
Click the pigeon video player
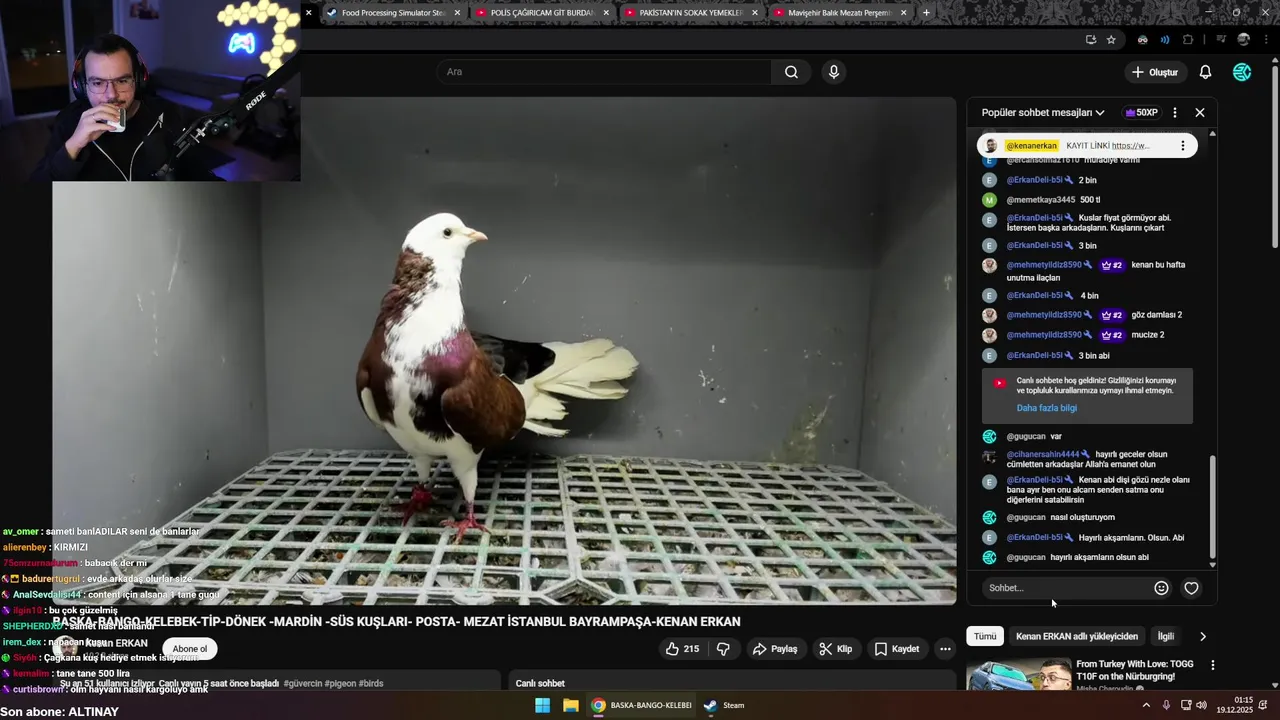pyautogui.click(x=504, y=350)
